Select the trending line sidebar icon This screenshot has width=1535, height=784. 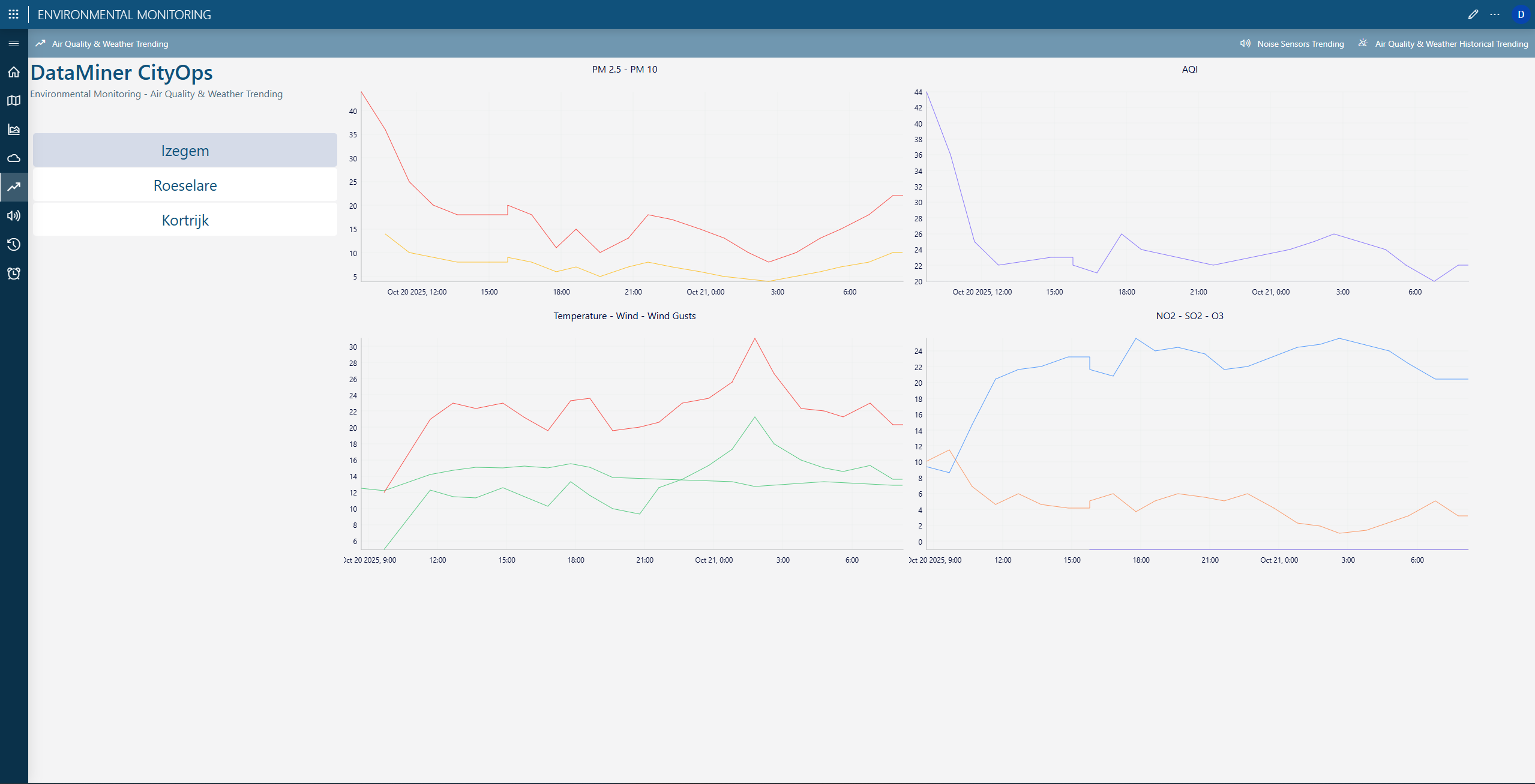point(14,187)
